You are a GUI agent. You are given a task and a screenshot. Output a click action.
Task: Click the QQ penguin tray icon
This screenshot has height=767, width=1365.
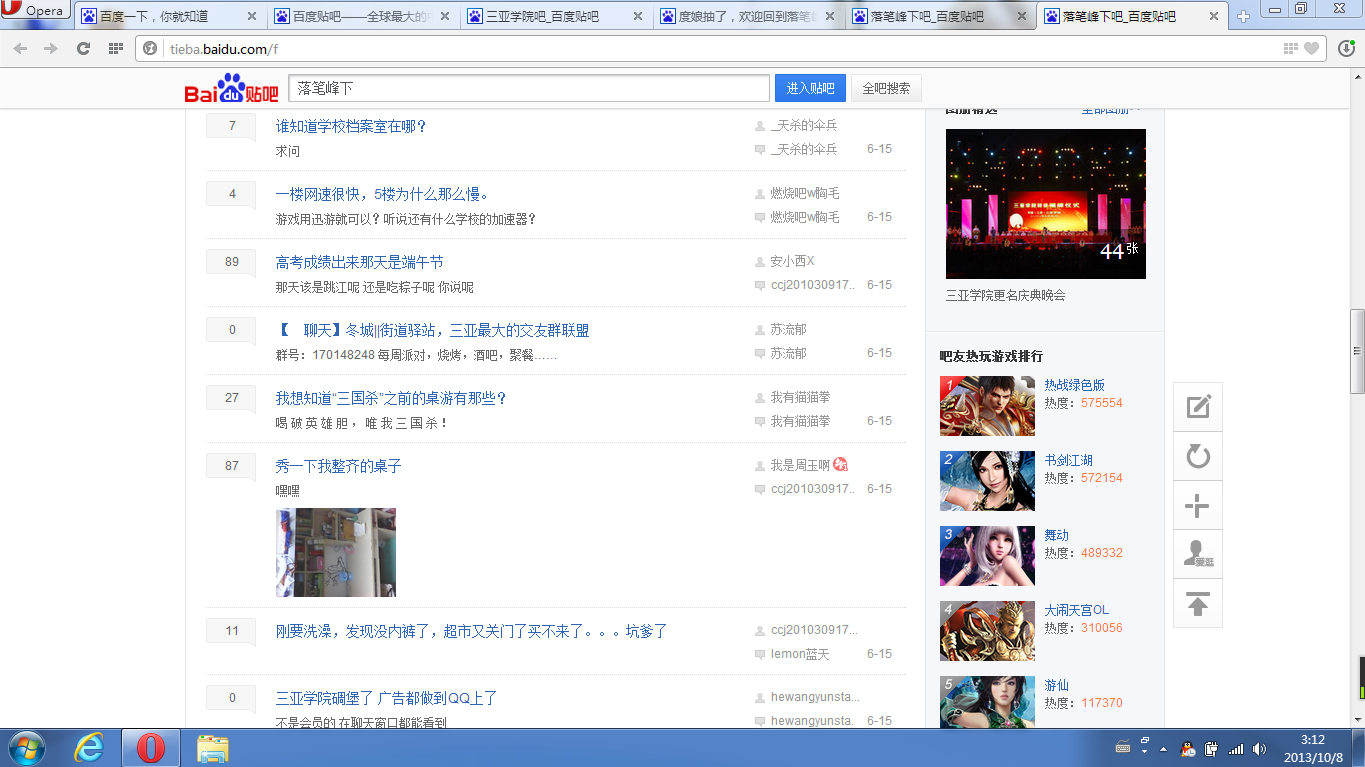click(x=1188, y=748)
